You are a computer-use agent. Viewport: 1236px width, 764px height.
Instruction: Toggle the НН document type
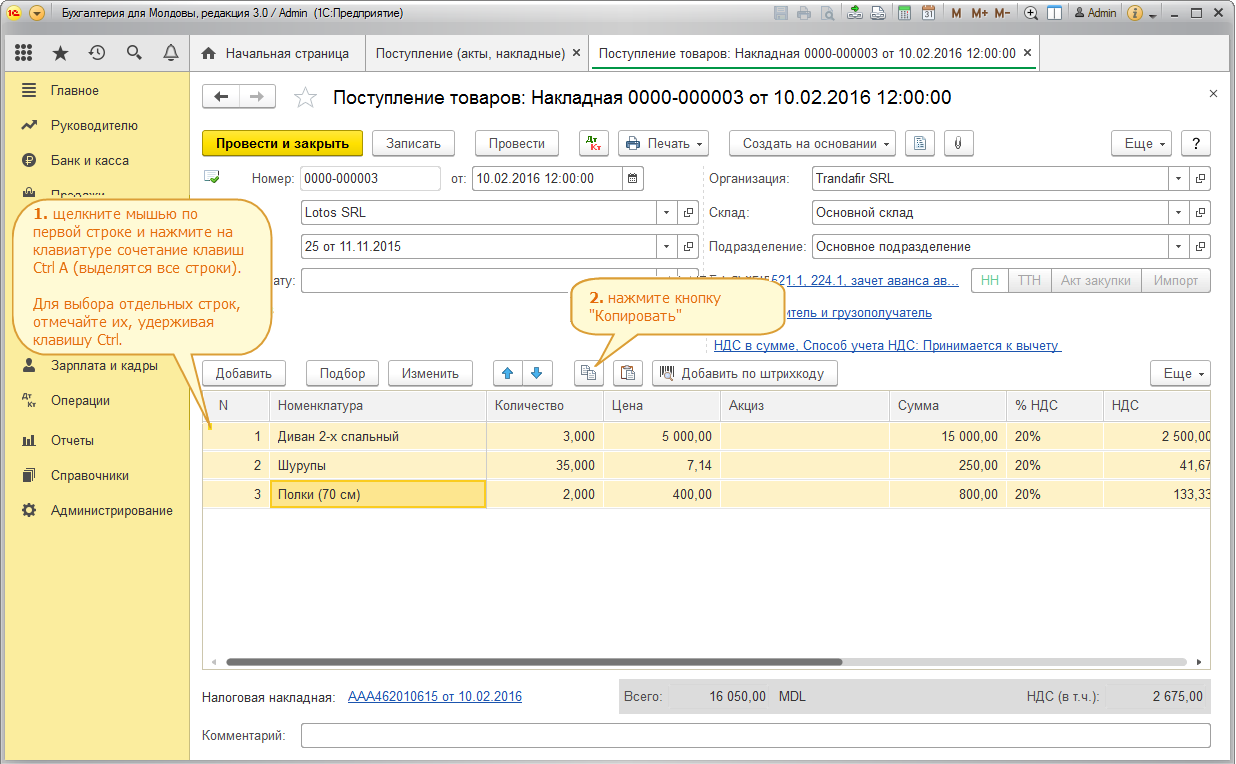[989, 281]
